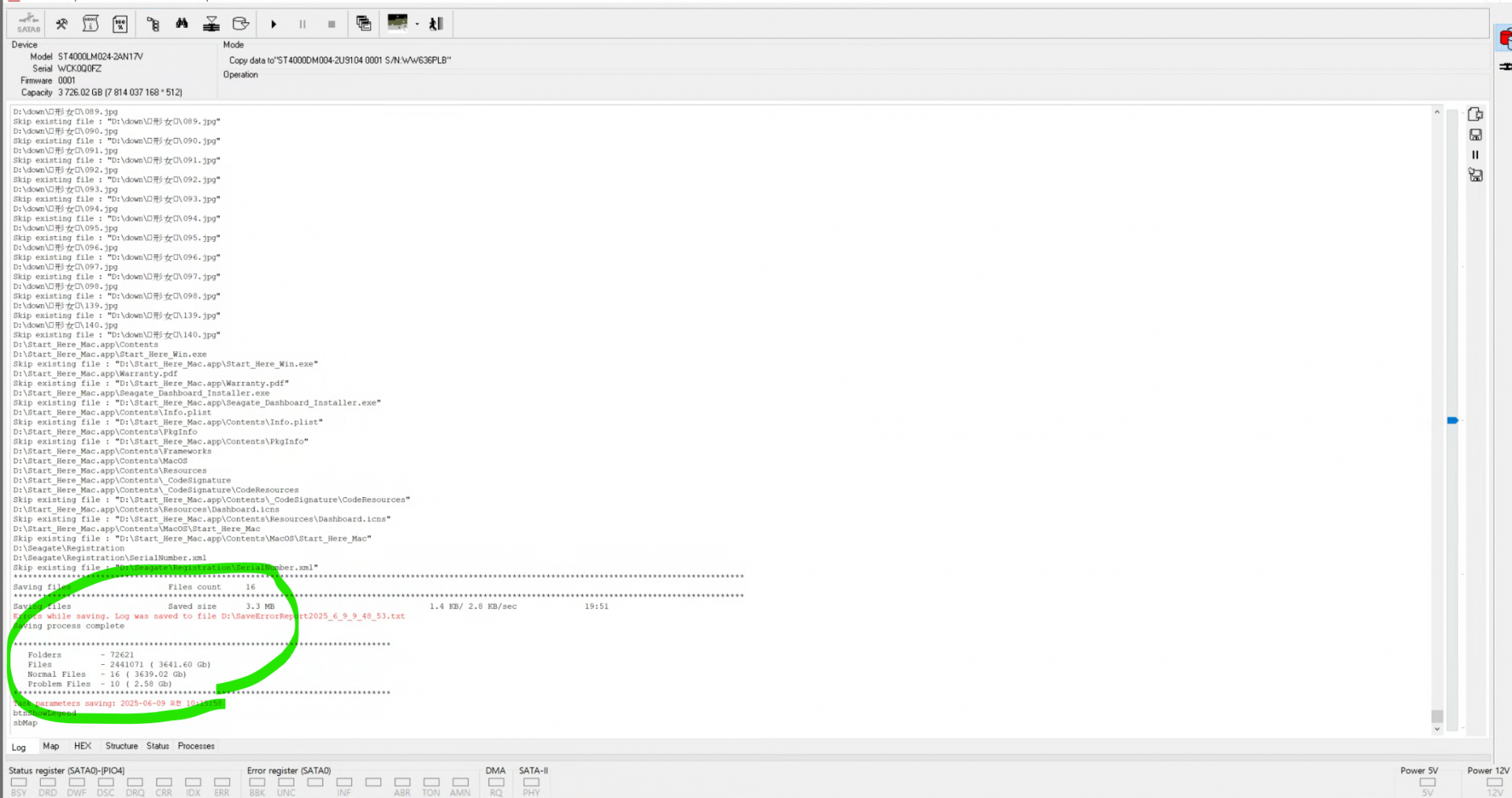Click the red database cylinders icon

click(1506, 39)
